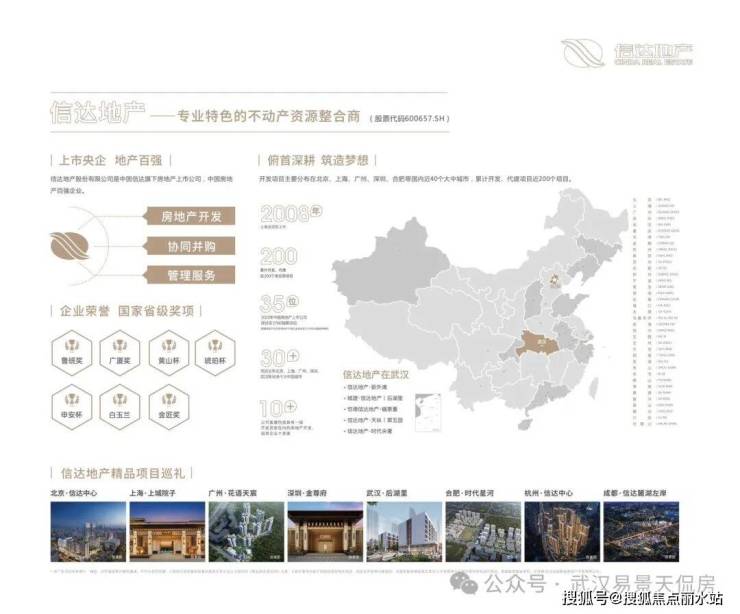Click the 10+ statistic figure
This screenshot has width=740, height=614.
click(x=278, y=408)
